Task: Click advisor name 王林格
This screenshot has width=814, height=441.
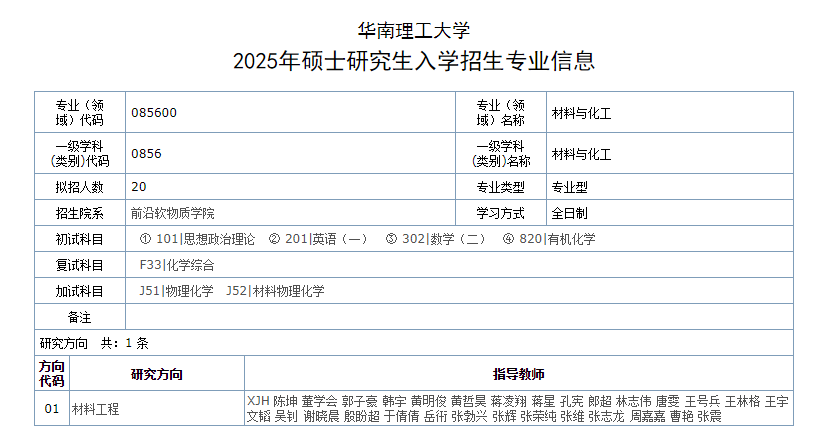Action: coord(743,401)
